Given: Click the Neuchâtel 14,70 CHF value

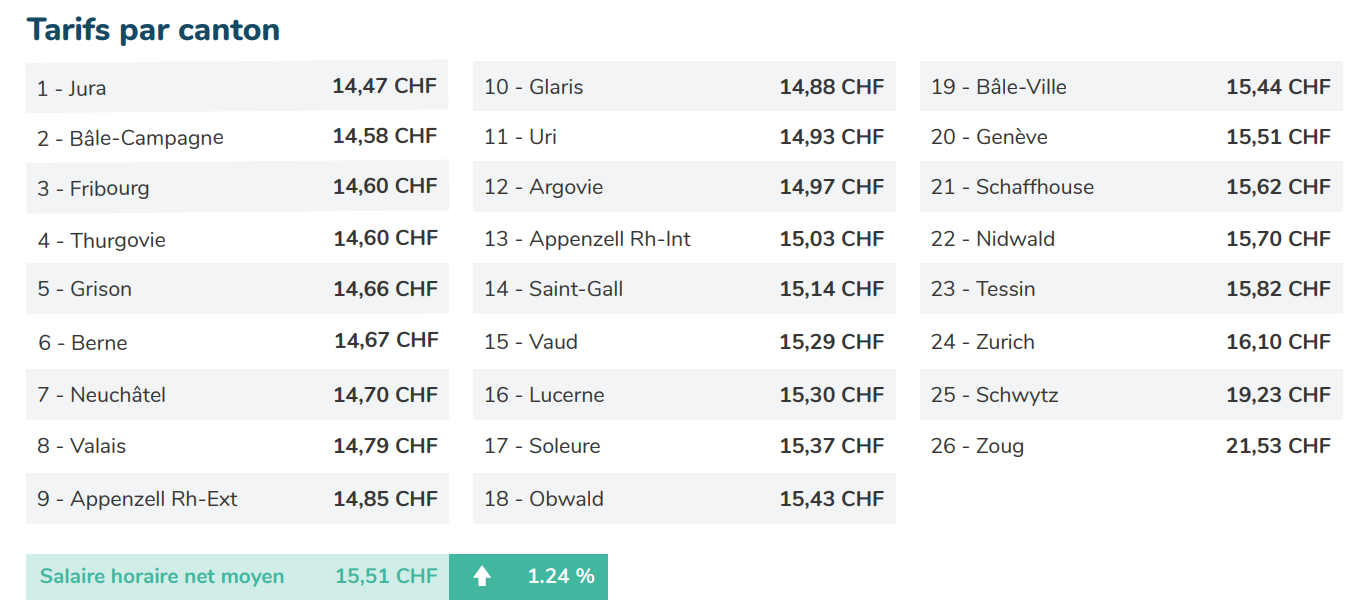Looking at the screenshot, I should 385,395.
